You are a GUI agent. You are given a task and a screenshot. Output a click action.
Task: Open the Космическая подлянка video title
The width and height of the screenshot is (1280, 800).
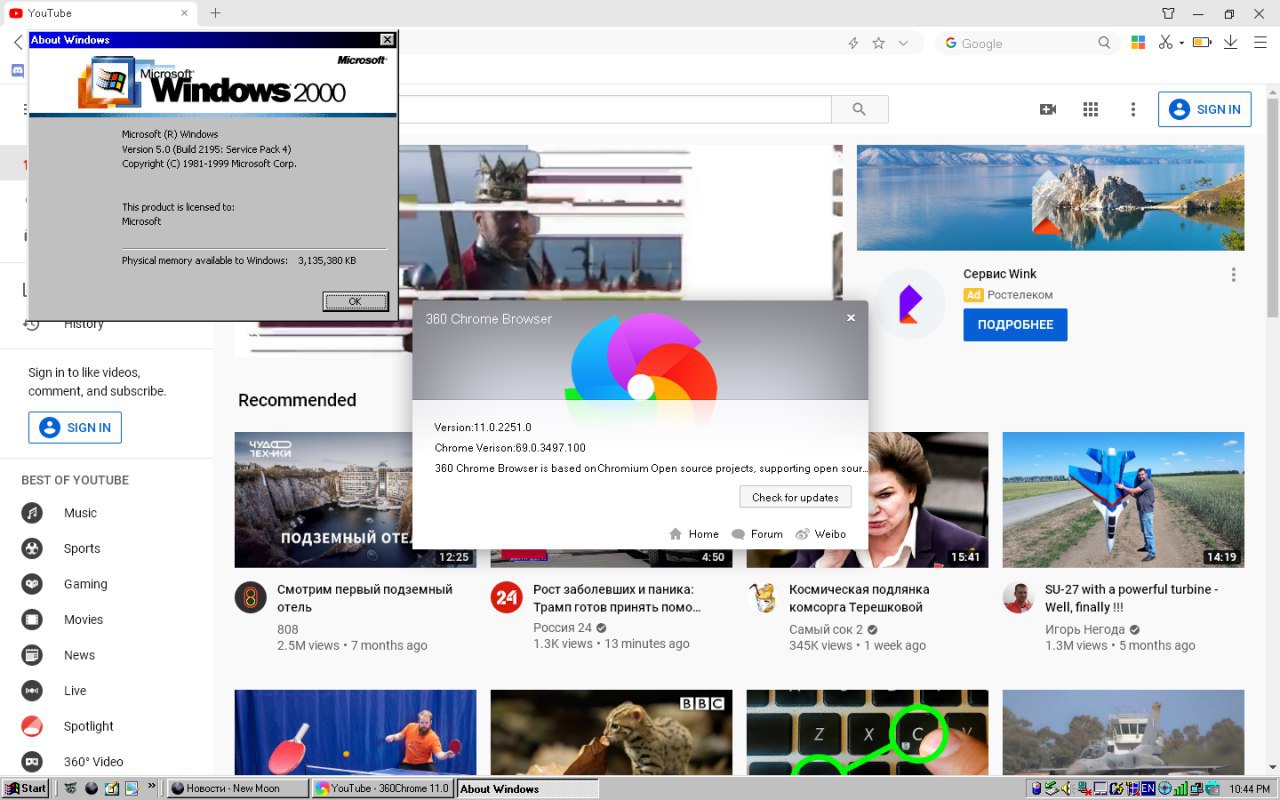859,598
